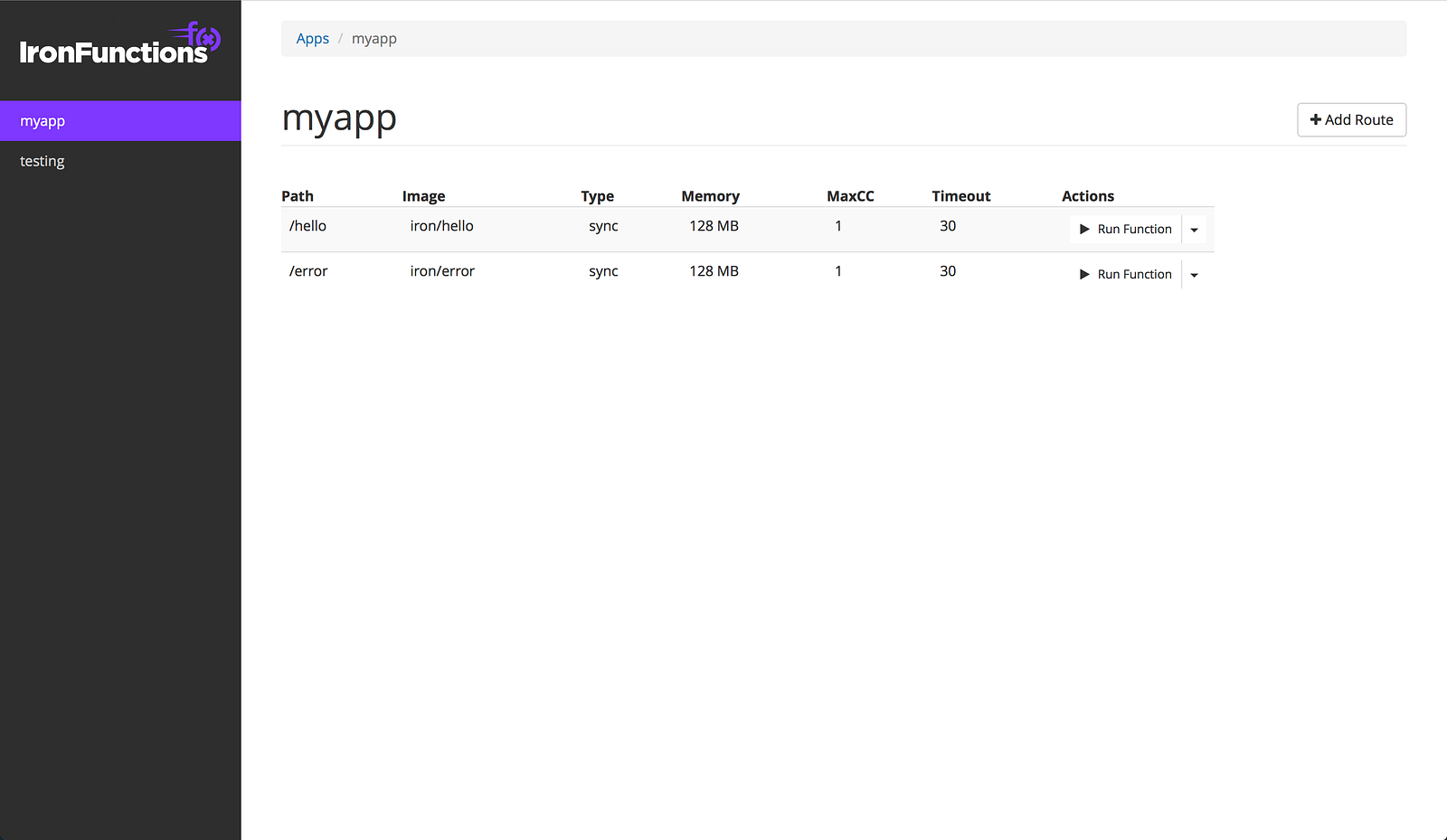Open the testing app in the sidebar
This screenshot has width=1447, height=840.
tap(120, 161)
